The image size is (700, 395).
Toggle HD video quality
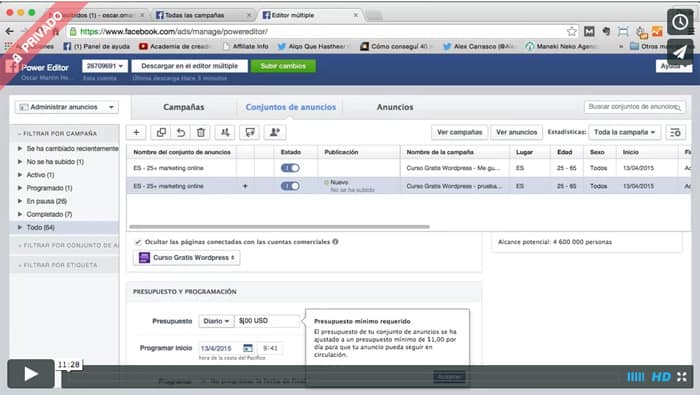[x=661, y=377]
